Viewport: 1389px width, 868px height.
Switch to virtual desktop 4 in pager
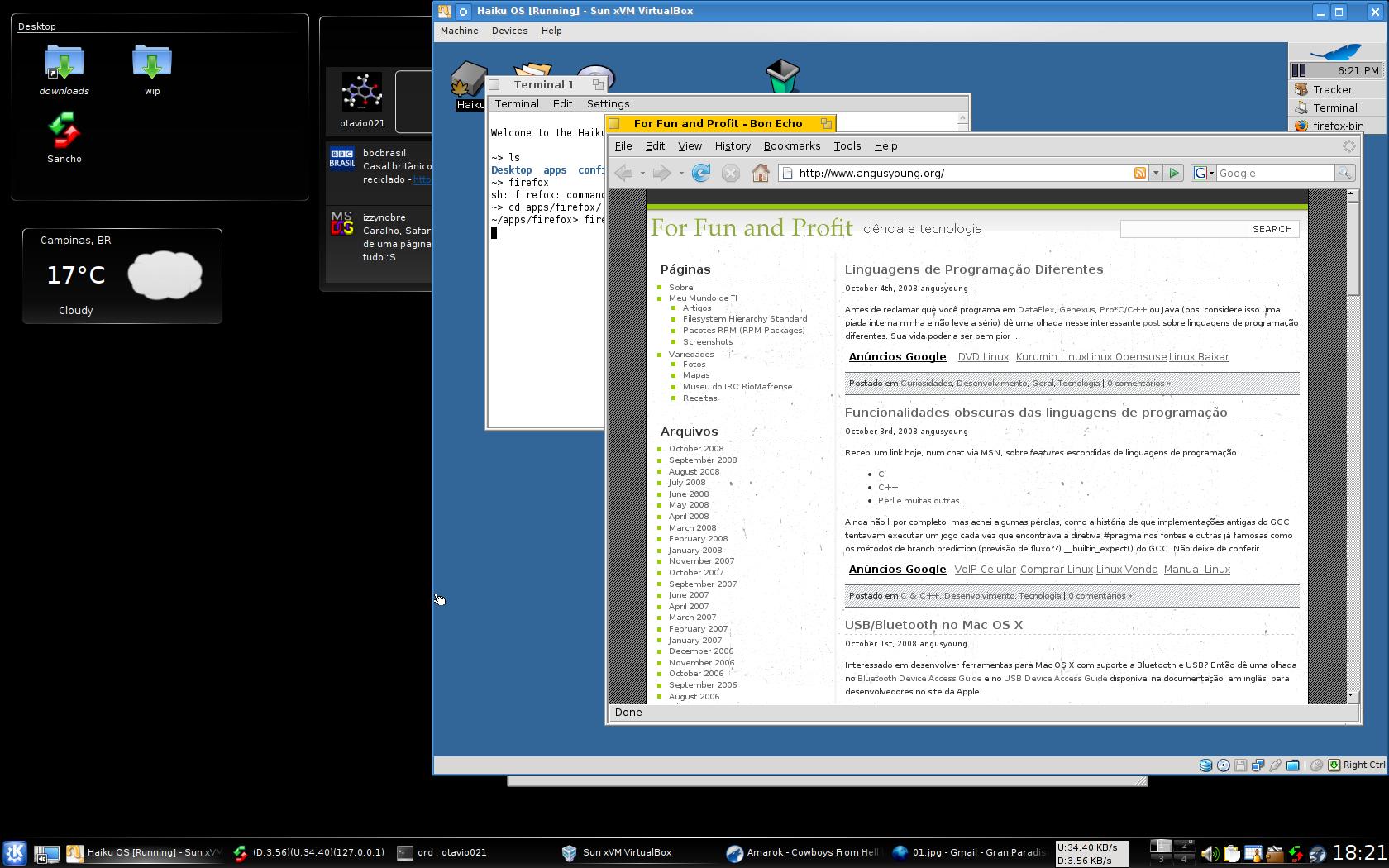pyautogui.click(x=1184, y=859)
